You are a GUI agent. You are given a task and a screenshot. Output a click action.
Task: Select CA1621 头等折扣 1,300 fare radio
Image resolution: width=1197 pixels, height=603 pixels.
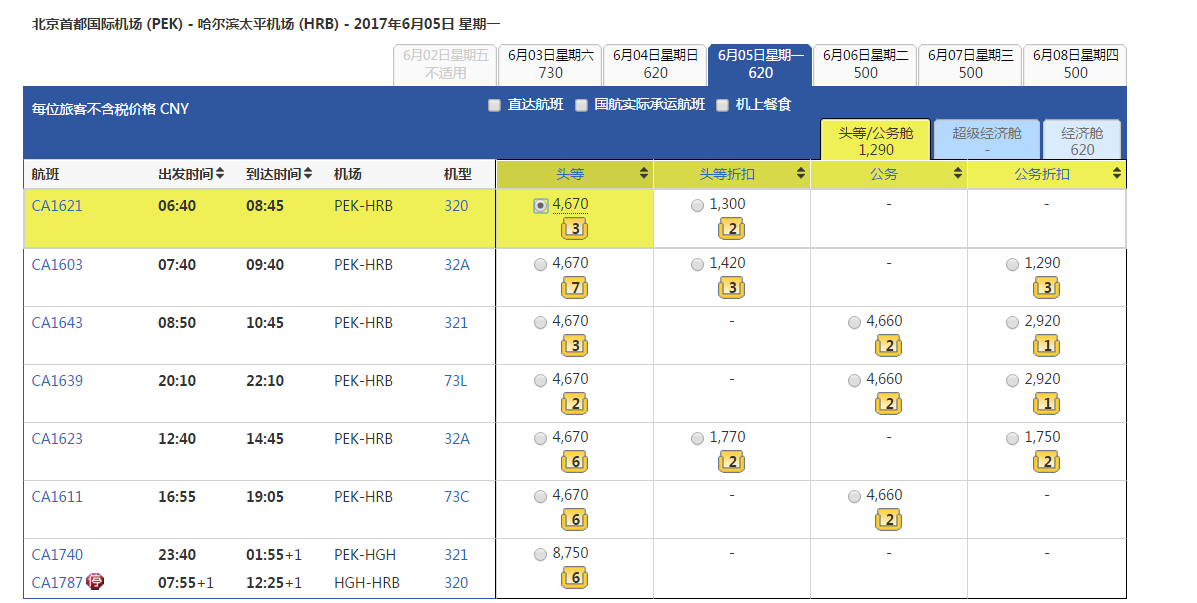[x=697, y=205]
